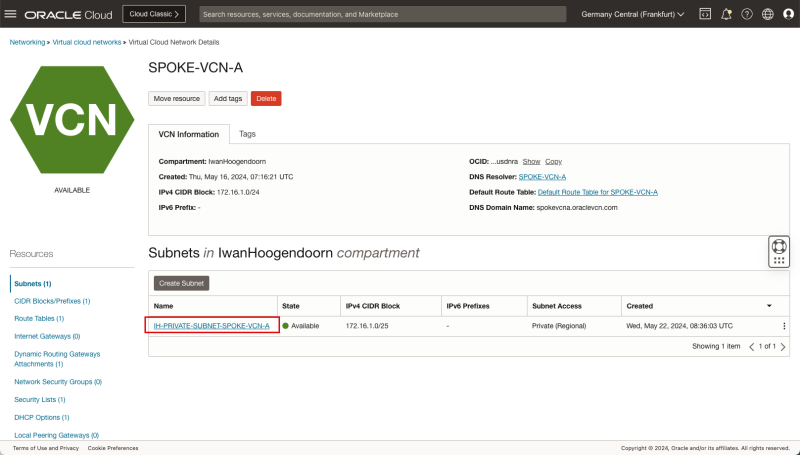Open the Cloud Classic dropdown
This screenshot has width=800, height=455.
coord(153,15)
